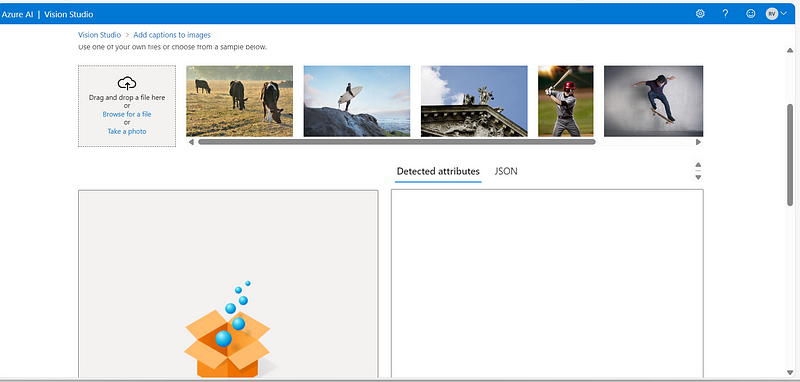The image size is (800, 382).
Task: Click the page vertical scrollbar thumb
Action: coord(790,155)
